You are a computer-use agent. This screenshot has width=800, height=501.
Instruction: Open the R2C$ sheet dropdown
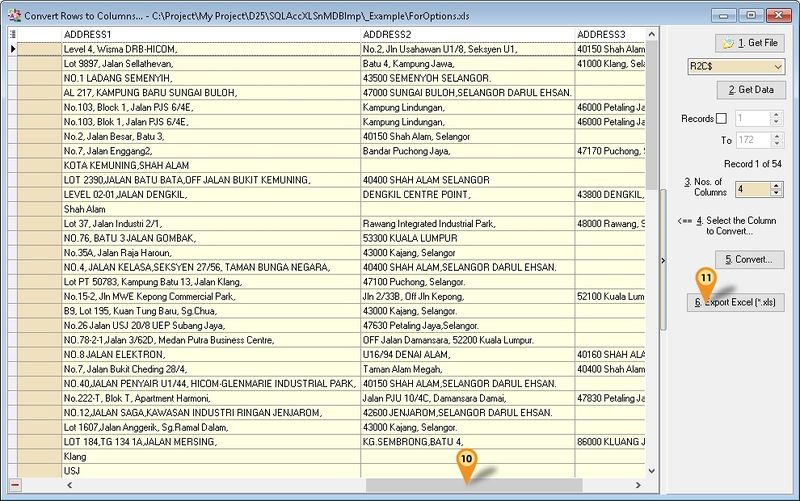coord(775,67)
